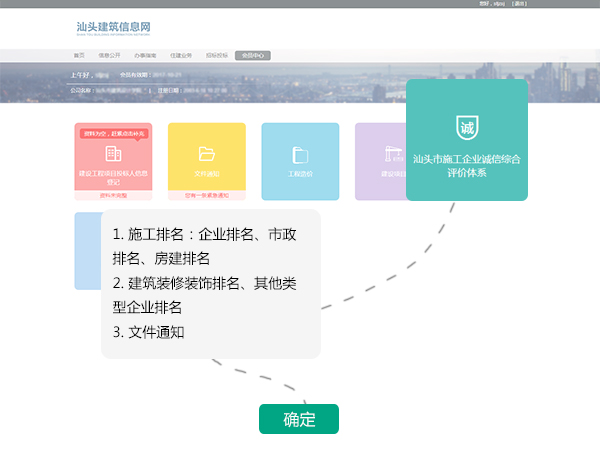Go to the 首页 tab

click(80, 55)
